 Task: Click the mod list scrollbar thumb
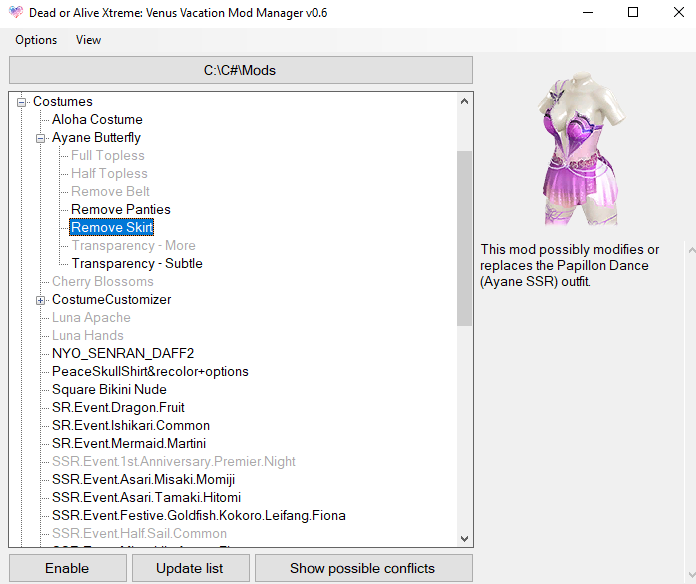(x=464, y=238)
